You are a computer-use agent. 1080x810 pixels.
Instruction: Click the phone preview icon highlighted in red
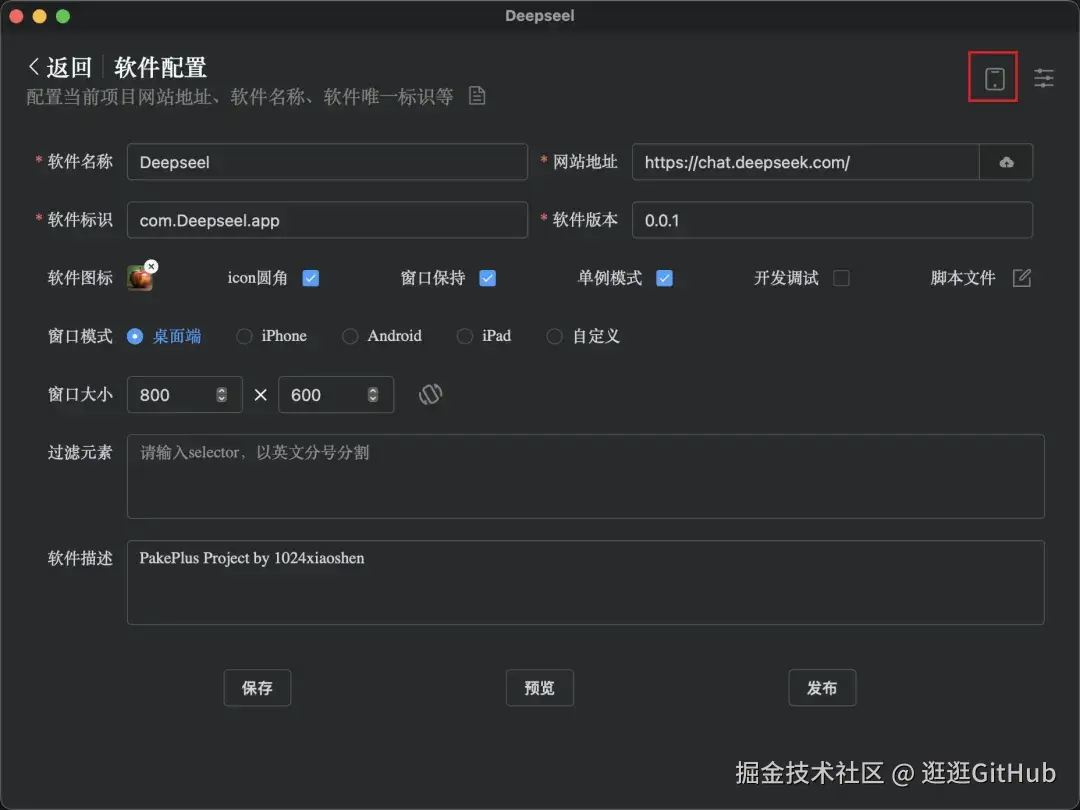(992, 77)
